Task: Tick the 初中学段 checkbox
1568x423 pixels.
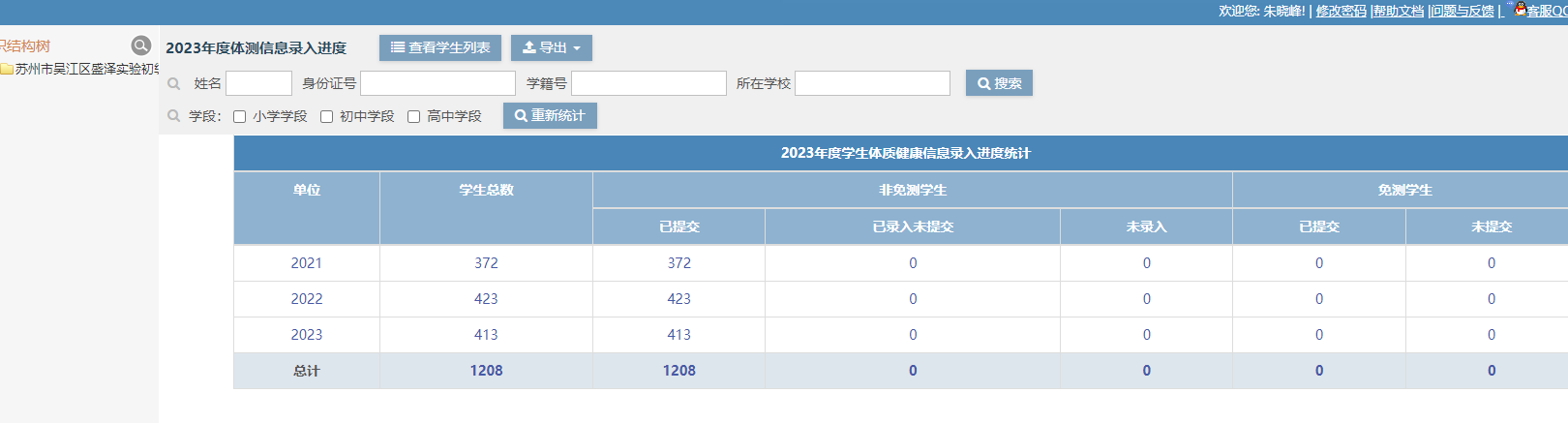Action: pyautogui.click(x=327, y=117)
